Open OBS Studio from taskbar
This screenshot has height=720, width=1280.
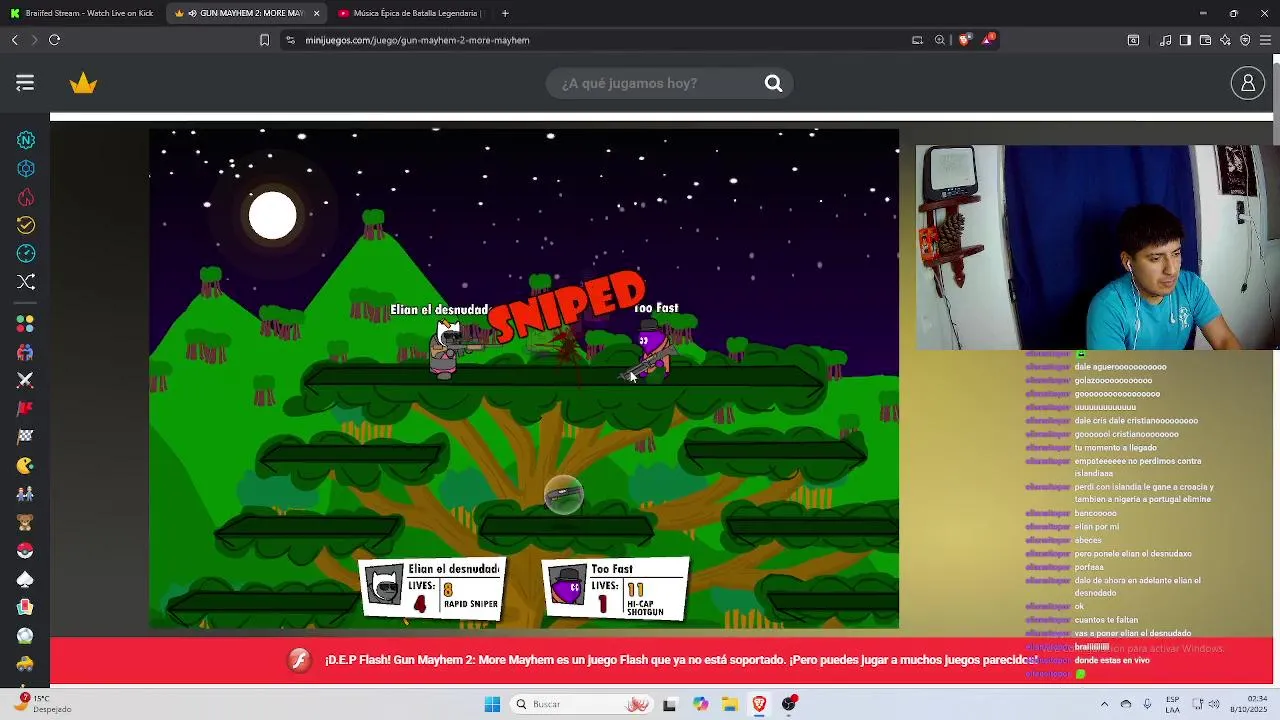[x=789, y=704]
